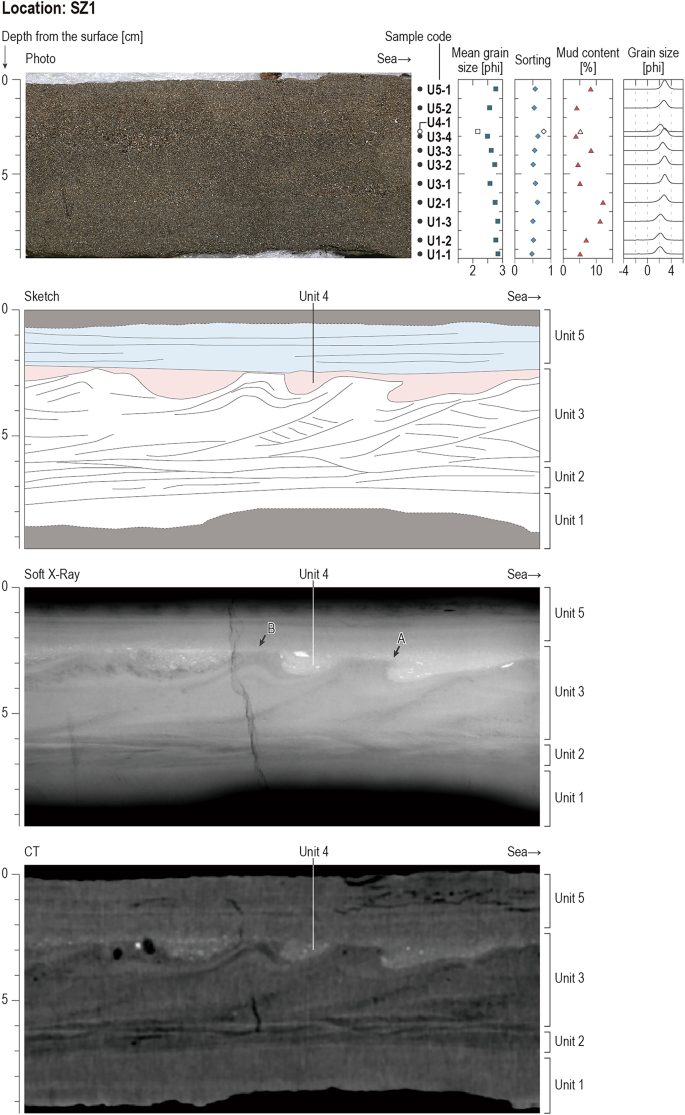Image resolution: width=685 pixels, height=1115 pixels.
Task: Click 'Sea→' label above CT image
Action: (524, 851)
